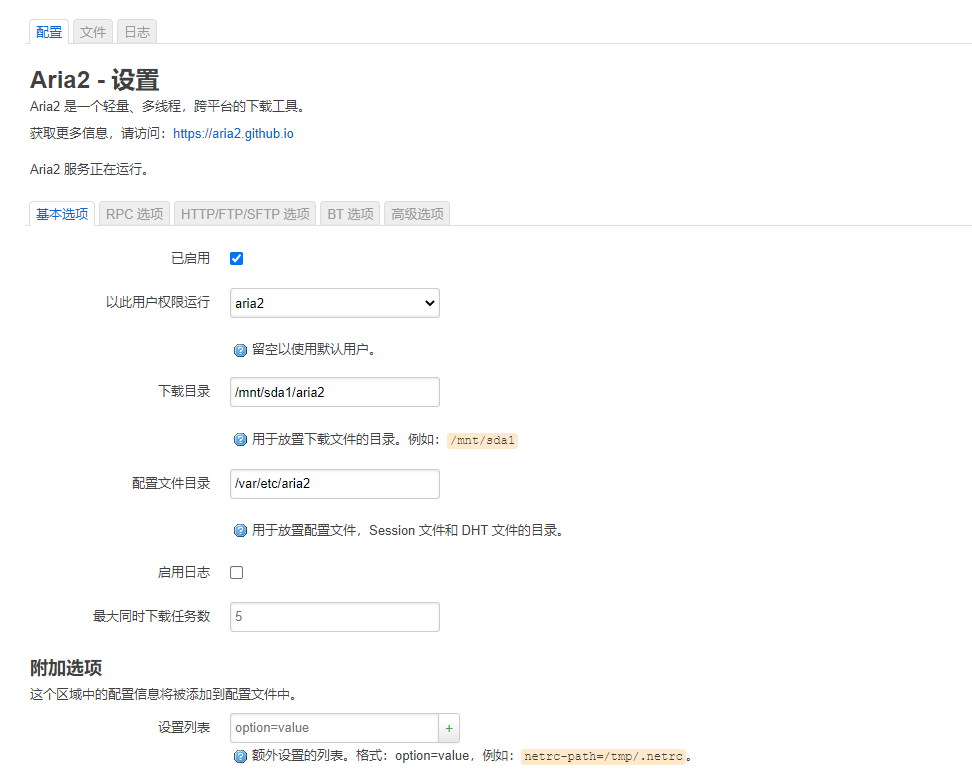Screen dimensions: 972x783
Task: Click the 设置列表 label
Action: coord(184,727)
